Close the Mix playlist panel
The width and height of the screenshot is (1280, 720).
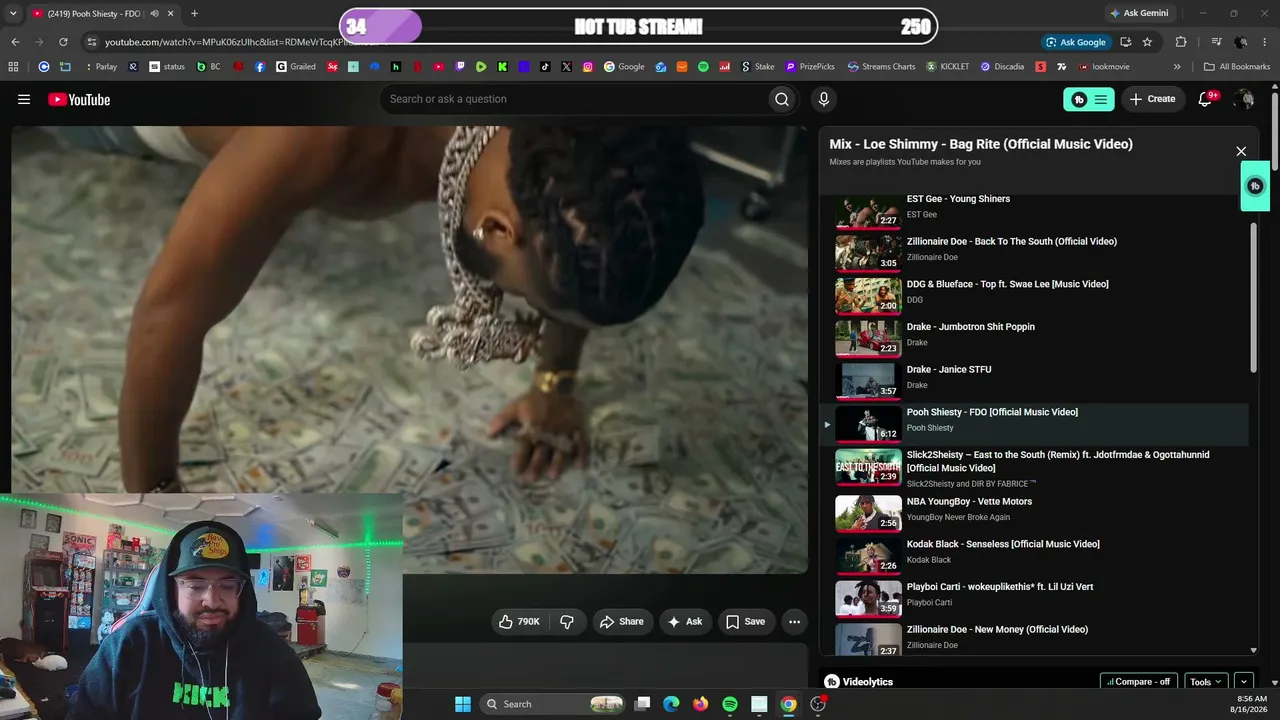pos(1241,151)
